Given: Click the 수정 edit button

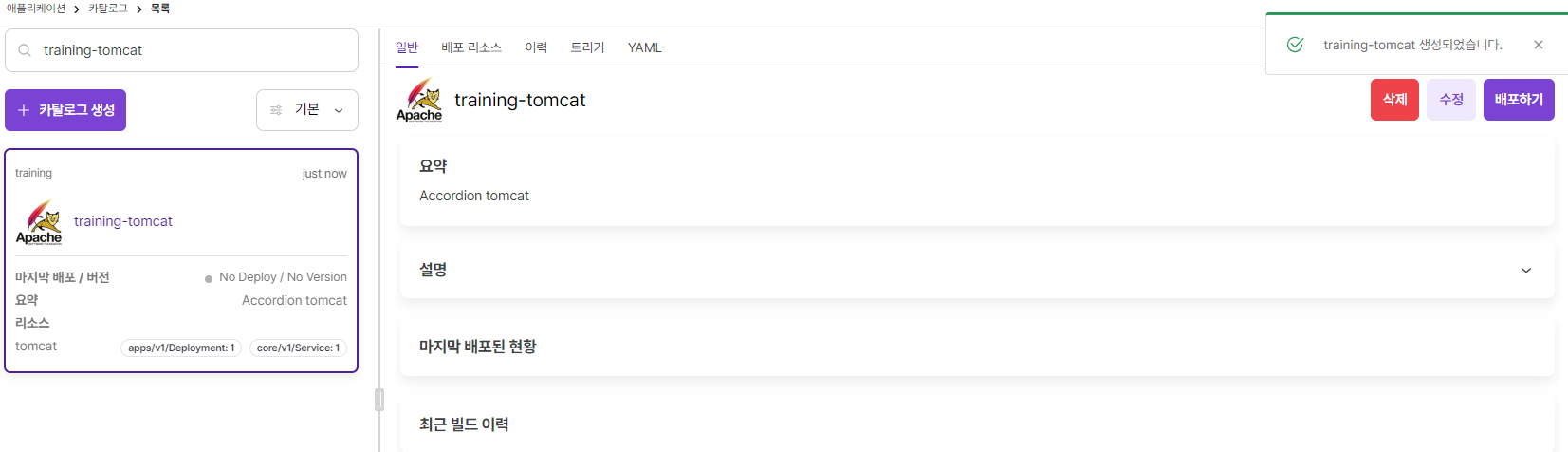Looking at the screenshot, I should [x=1451, y=100].
